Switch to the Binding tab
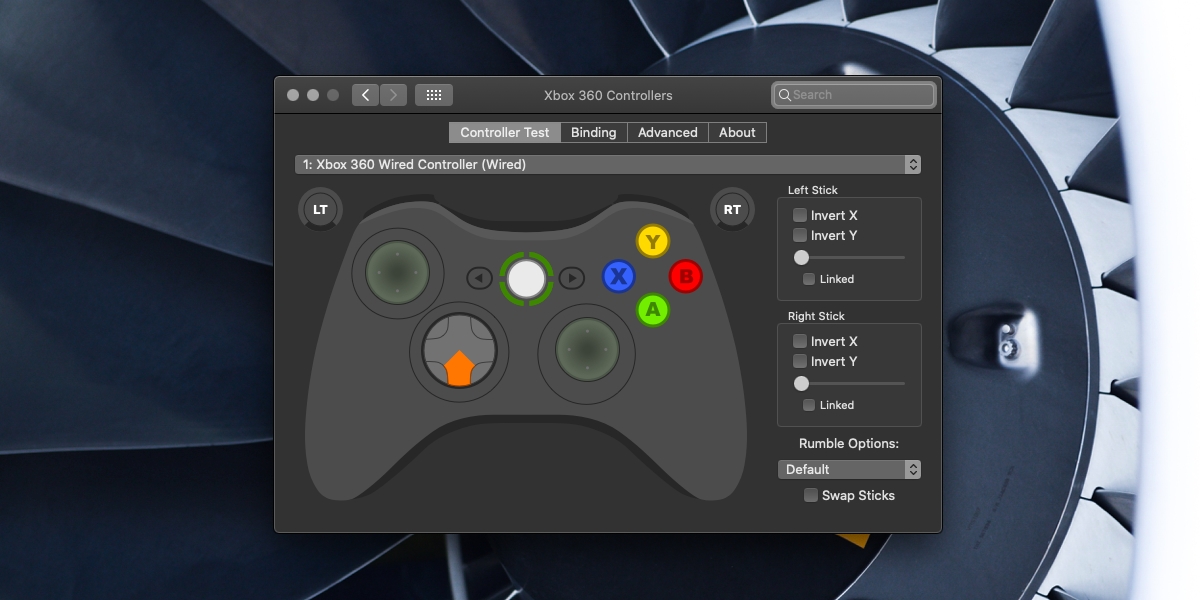This screenshot has width=1200, height=600. [x=594, y=132]
